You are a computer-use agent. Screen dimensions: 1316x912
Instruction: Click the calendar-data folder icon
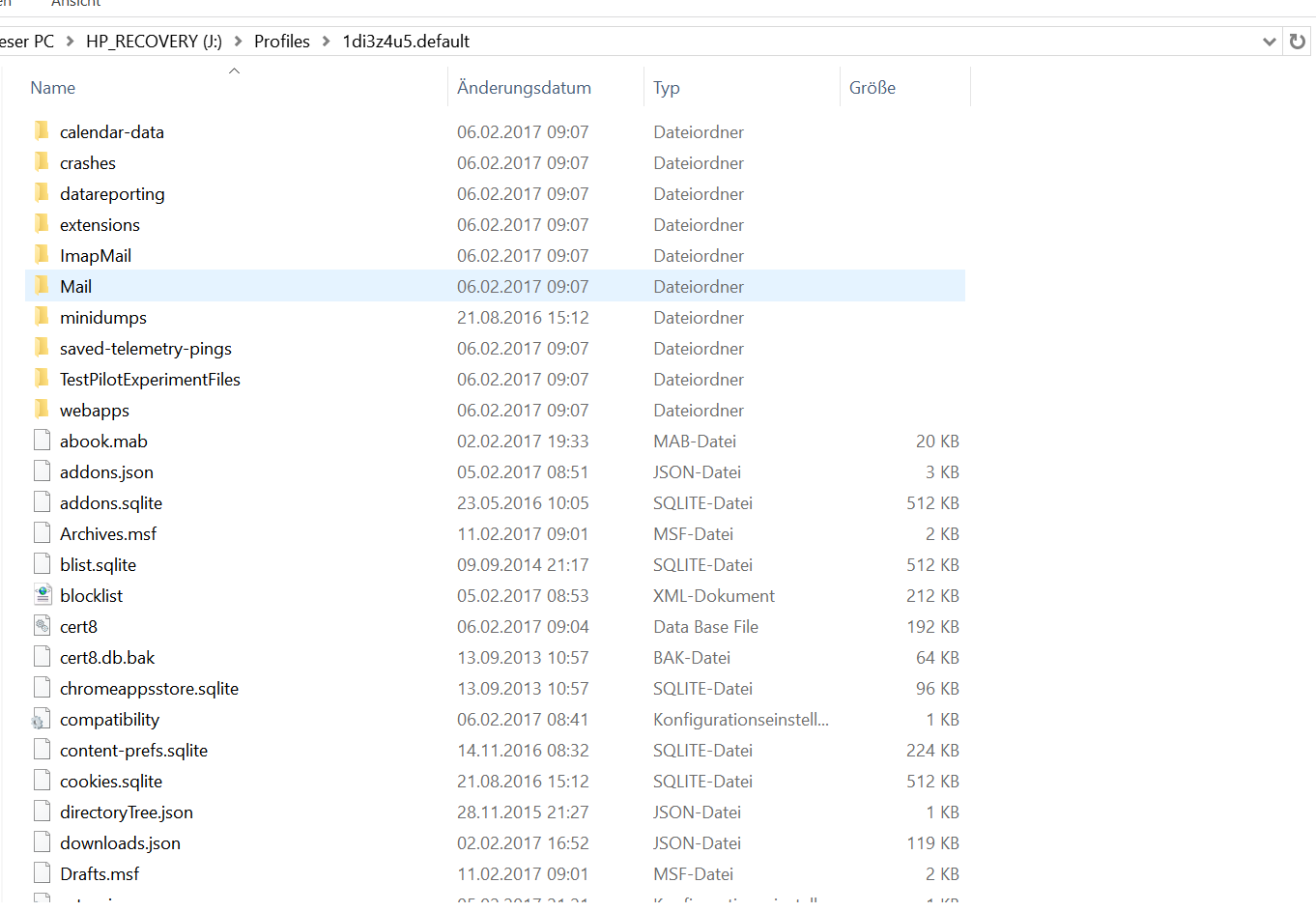click(x=42, y=131)
